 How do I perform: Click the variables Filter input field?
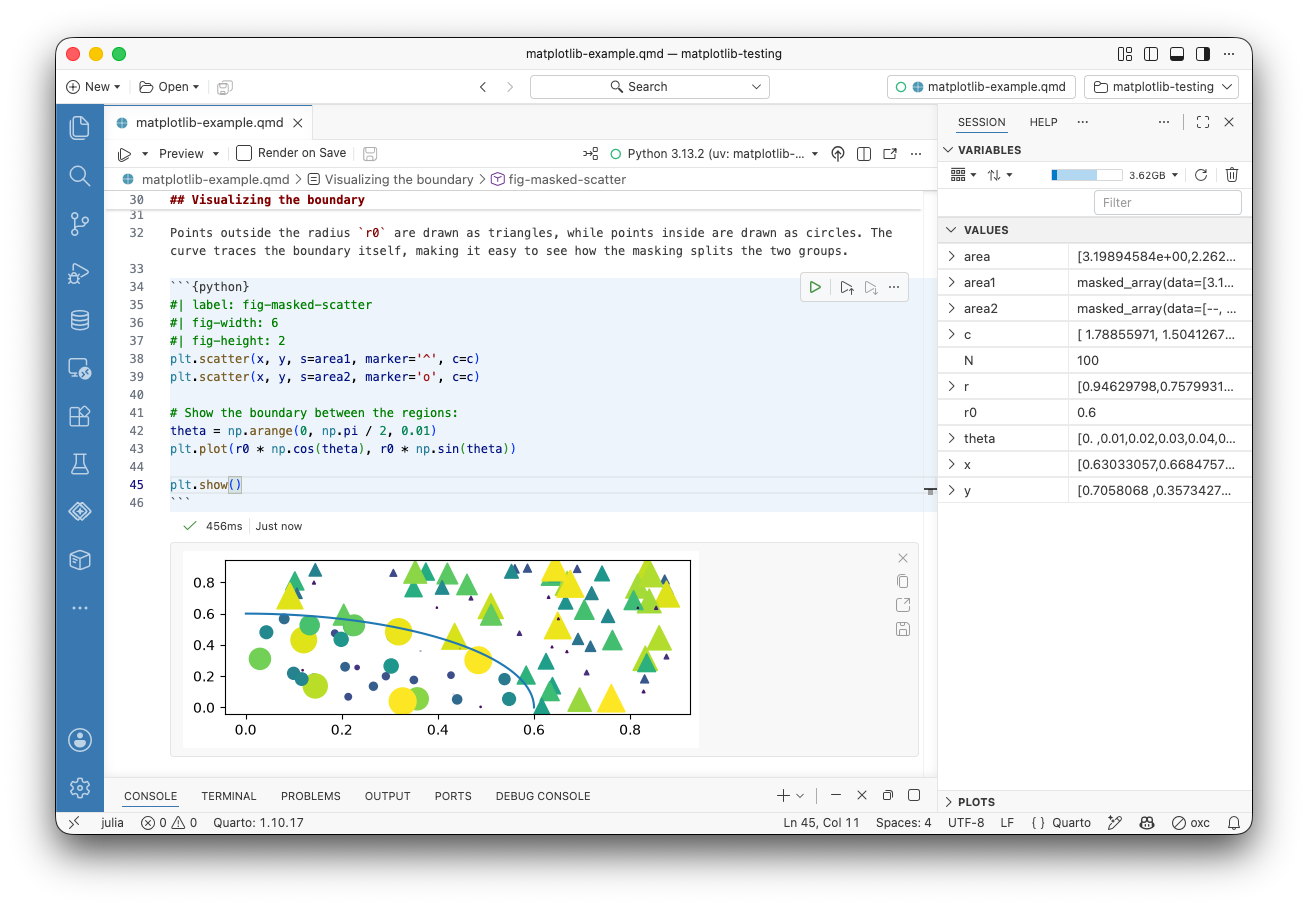point(1168,202)
